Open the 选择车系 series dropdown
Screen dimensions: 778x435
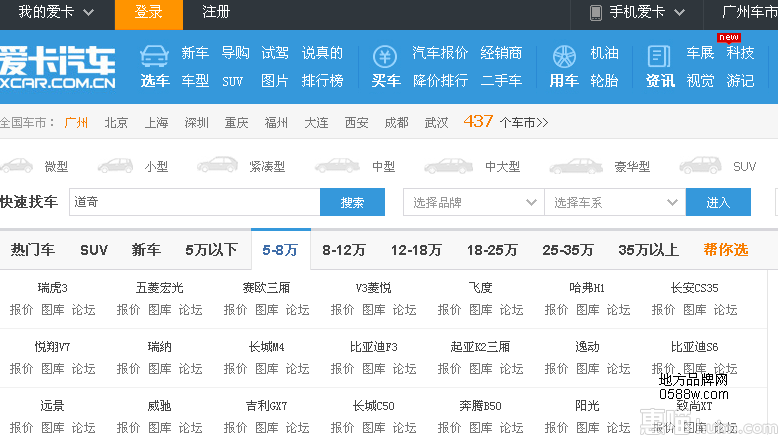pos(615,202)
